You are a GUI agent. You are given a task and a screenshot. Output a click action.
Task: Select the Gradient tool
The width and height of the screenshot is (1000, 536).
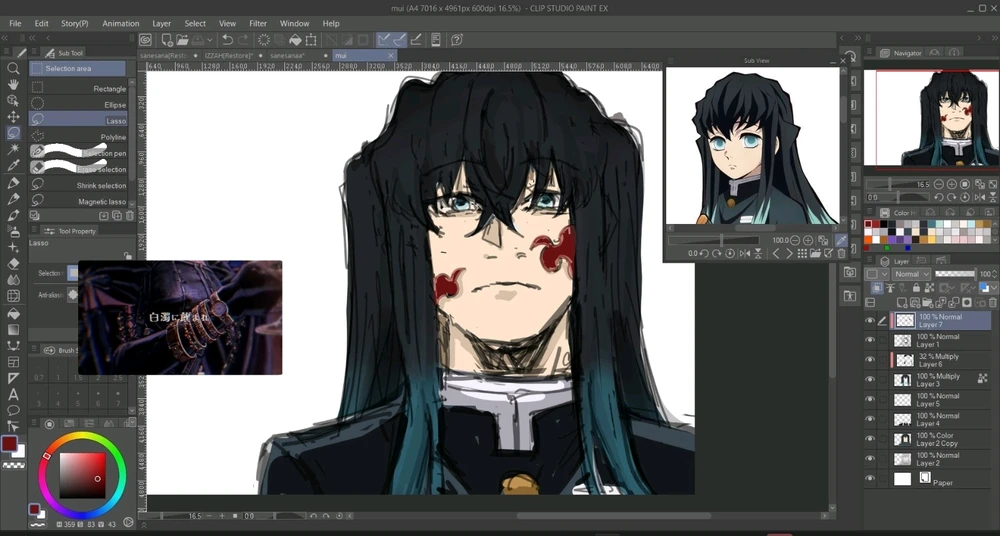point(13,329)
